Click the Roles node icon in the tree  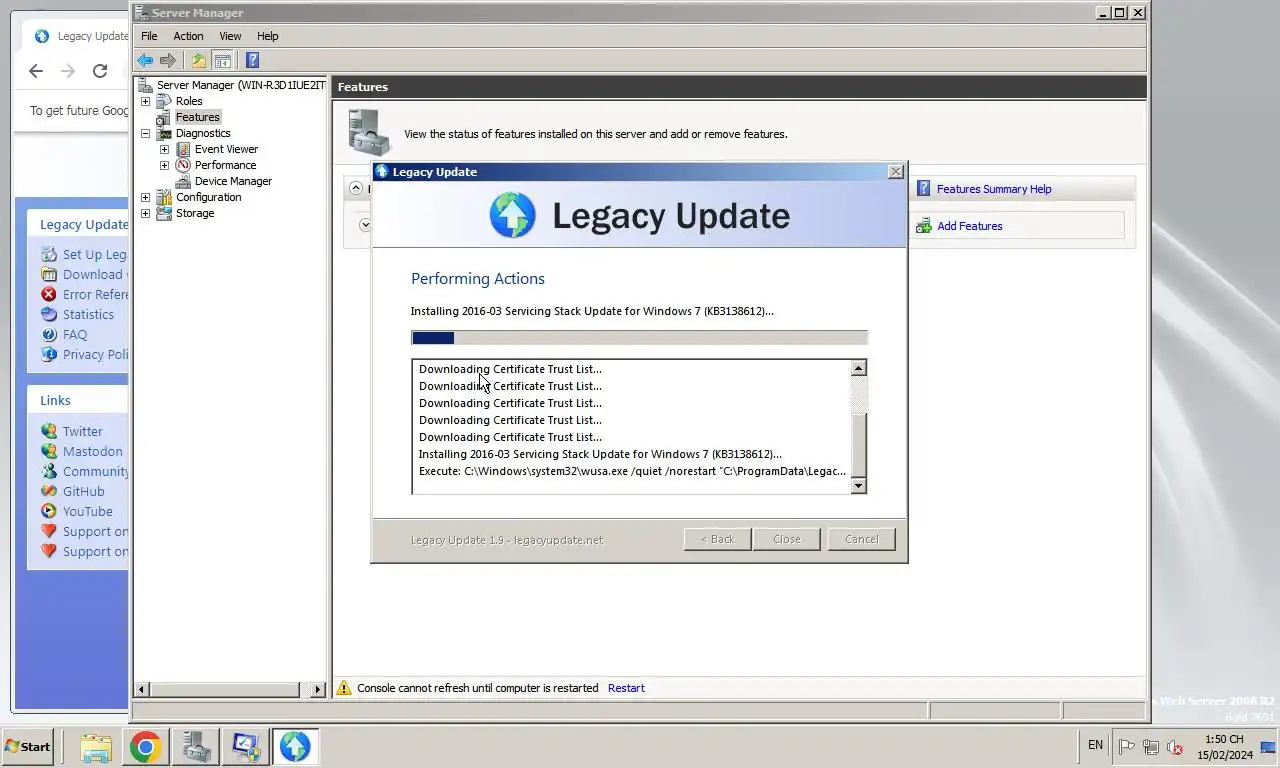coord(164,101)
